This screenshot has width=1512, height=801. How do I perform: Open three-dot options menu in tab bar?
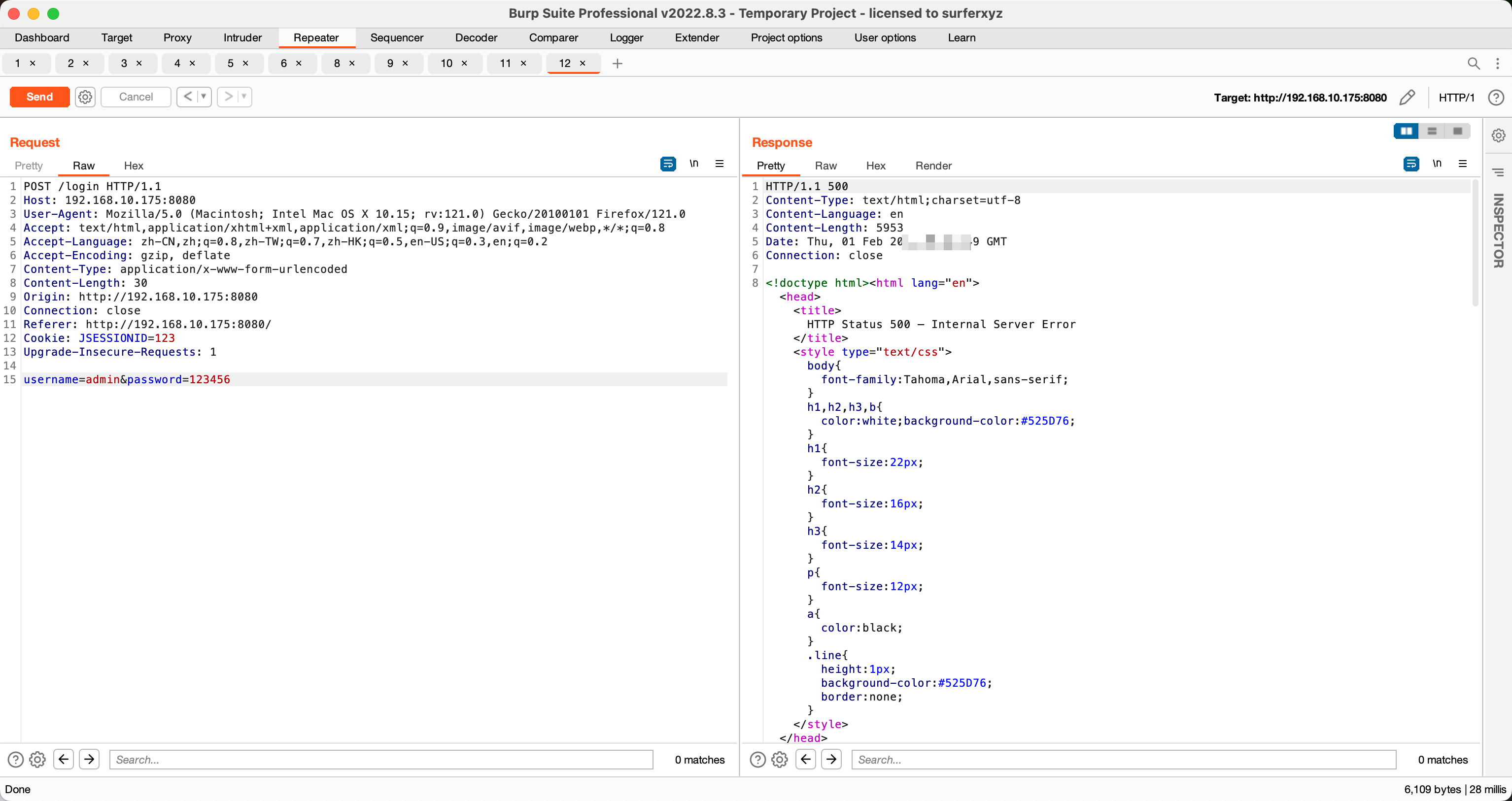[x=1497, y=64]
